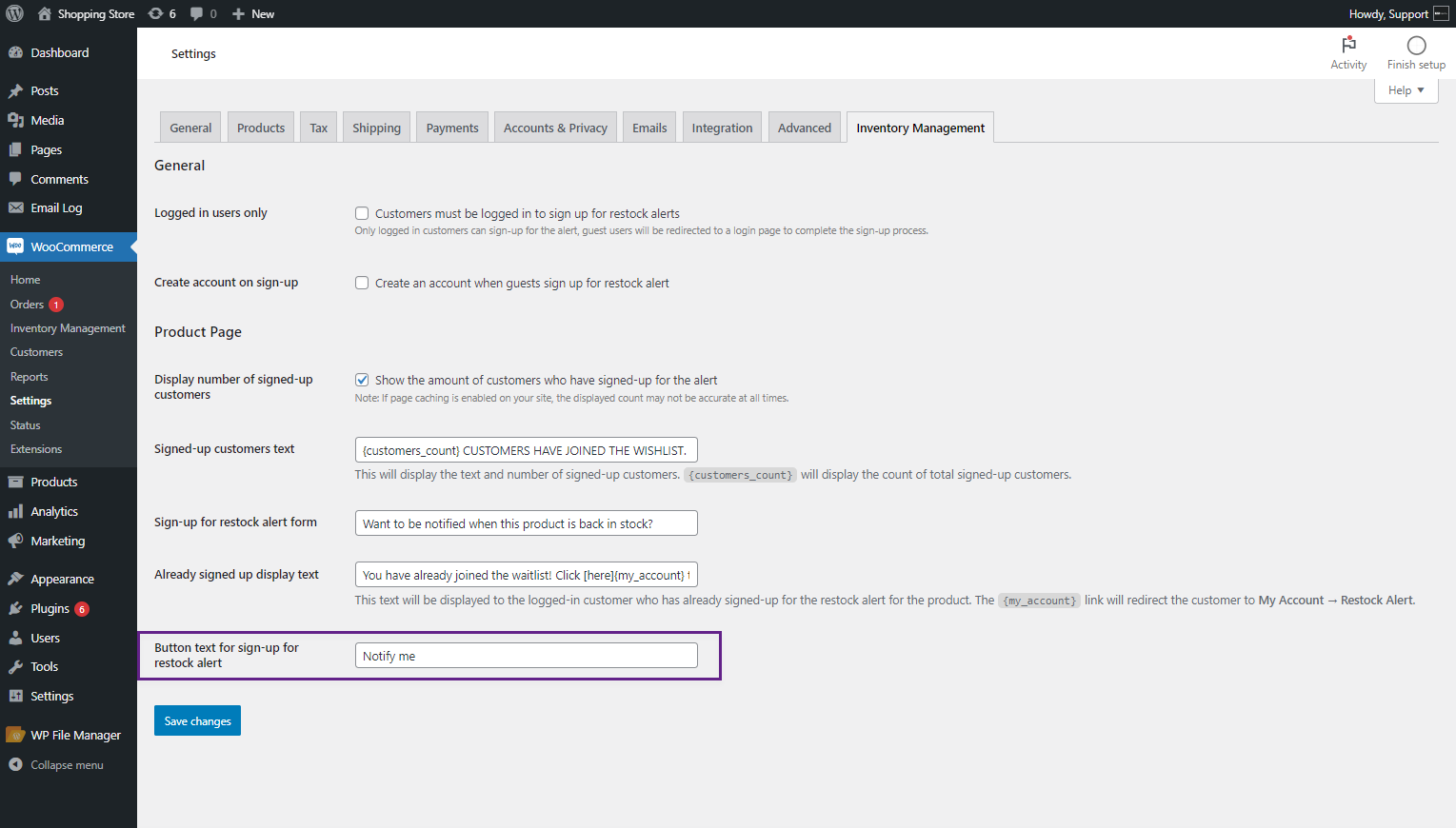The height and width of the screenshot is (828, 1456).
Task: Expand the Help dropdown
Action: click(x=1406, y=90)
